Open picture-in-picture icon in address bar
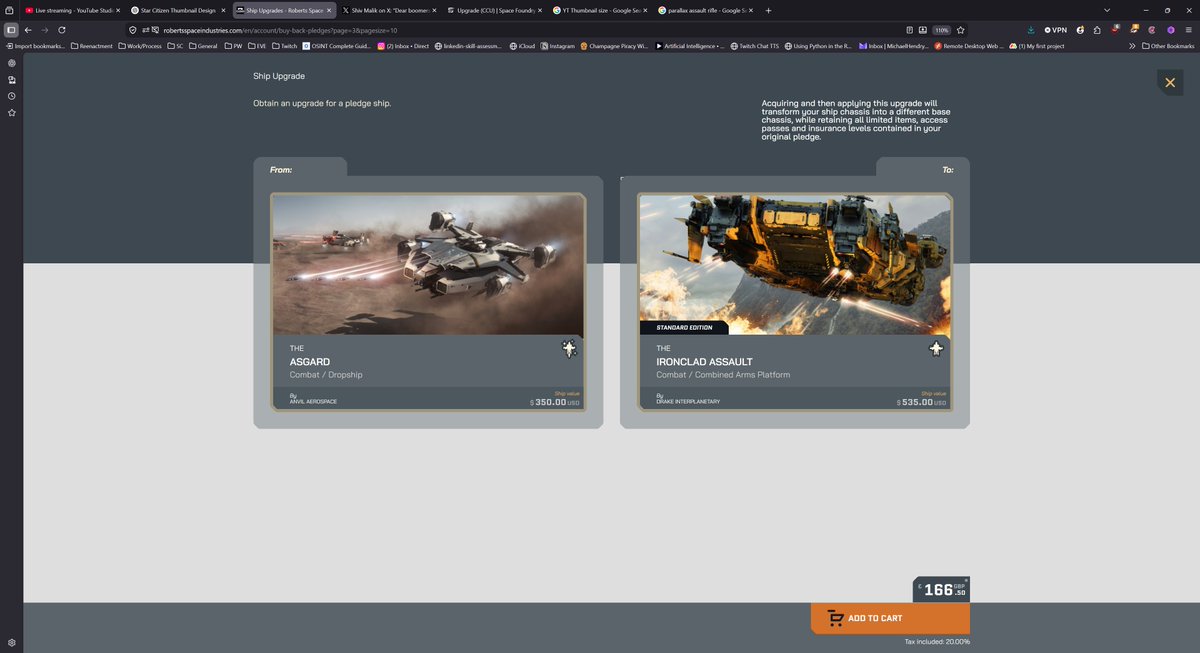 [923, 30]
